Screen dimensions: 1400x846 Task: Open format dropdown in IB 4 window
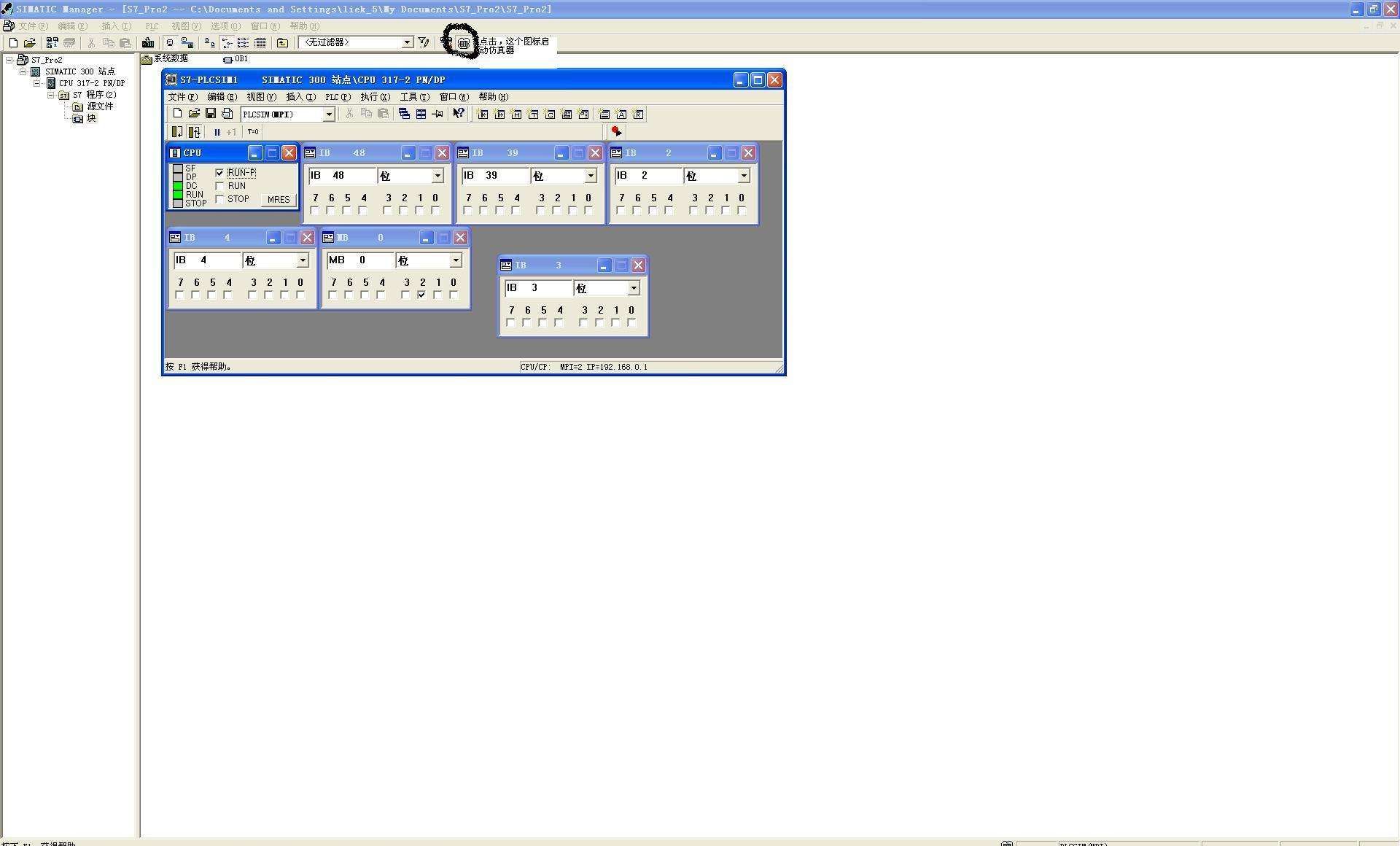pyautogui.click(x=303, y=260)
